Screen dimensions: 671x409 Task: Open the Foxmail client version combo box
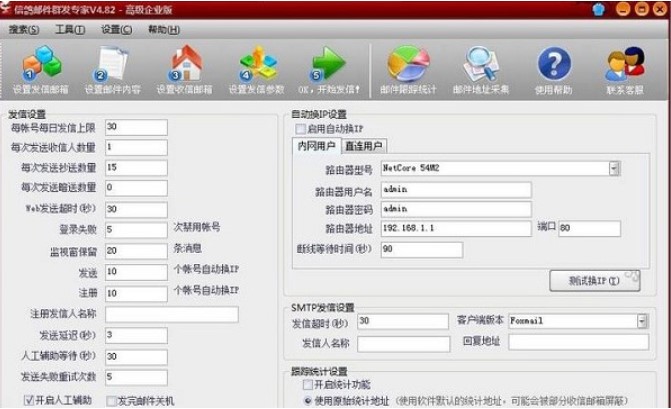pyautogui.click(x=578, y=321)
